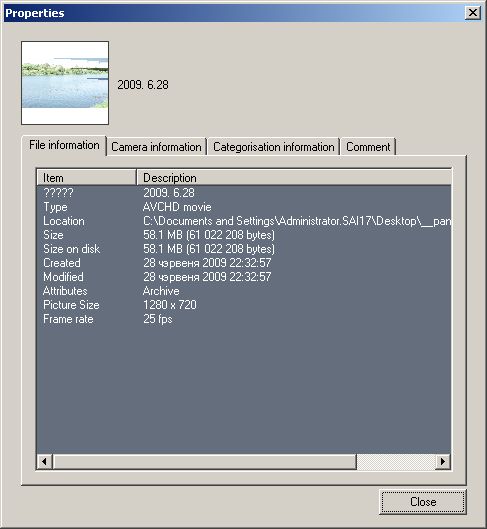This screenshot has height=529, width=487.
Task: Click the Item column header
Action: pos(86,177)
